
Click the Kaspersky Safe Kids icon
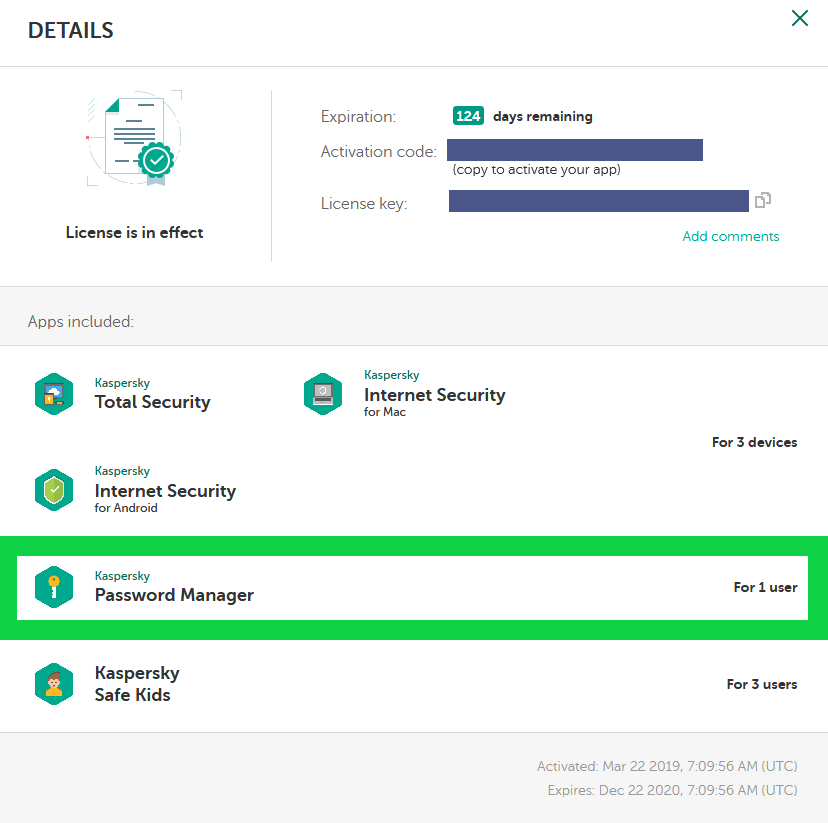coord(54,684)
